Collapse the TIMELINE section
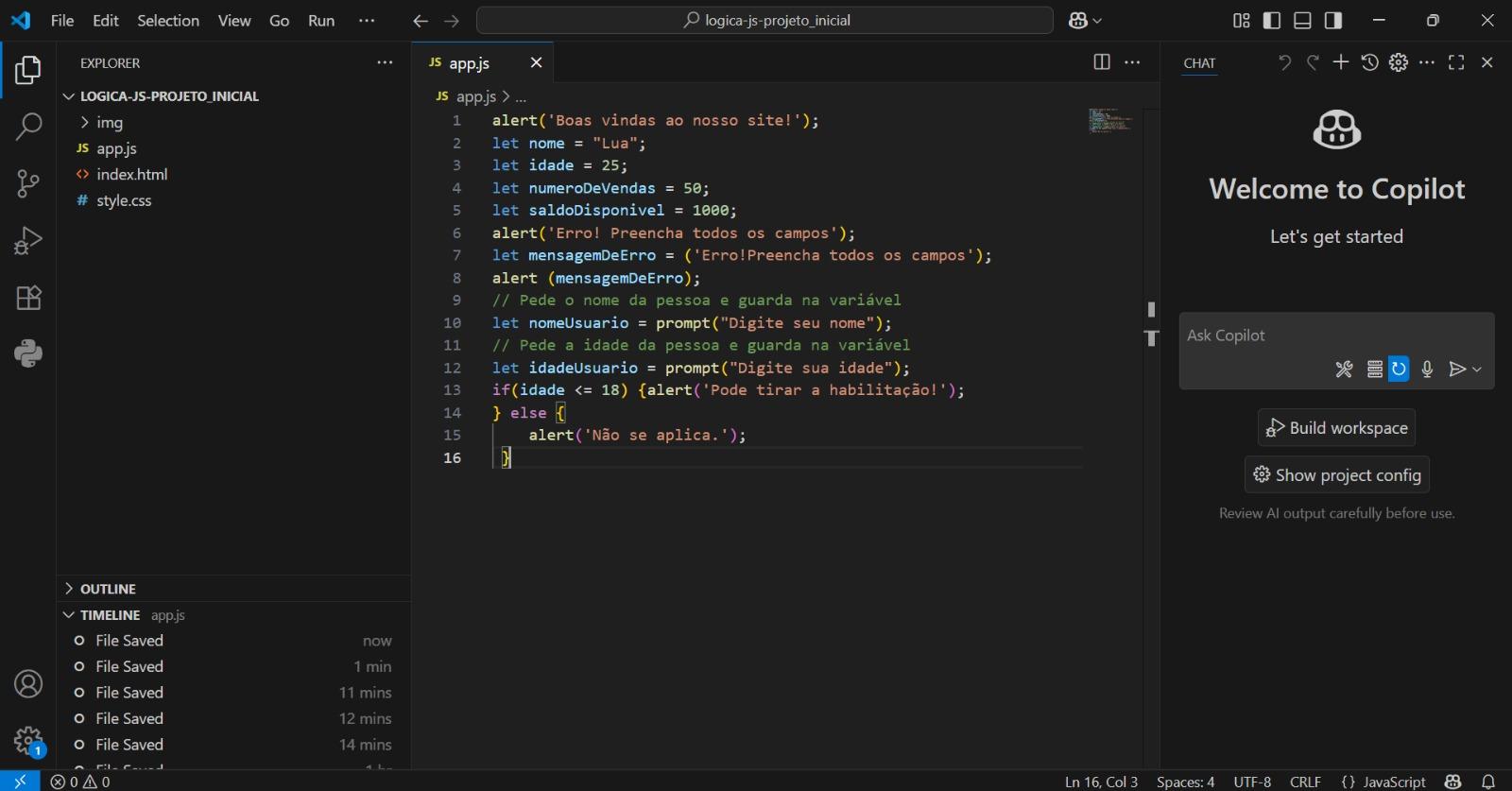 pos(110,615)
